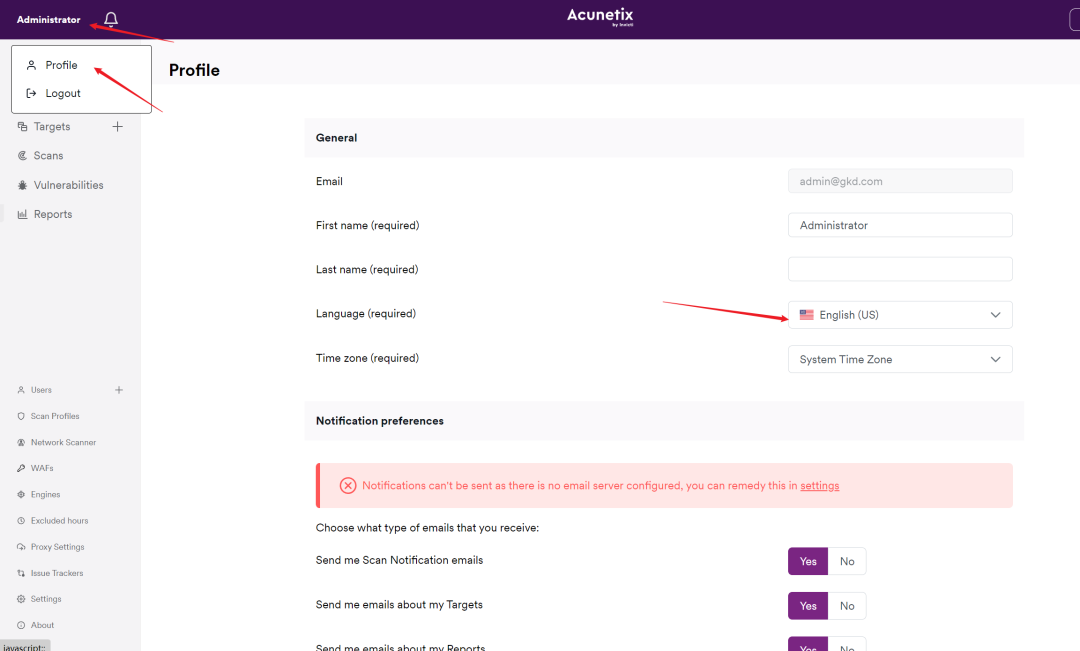
Task: Open the Scan Profiles page
Action: click(x=55, y=416)
